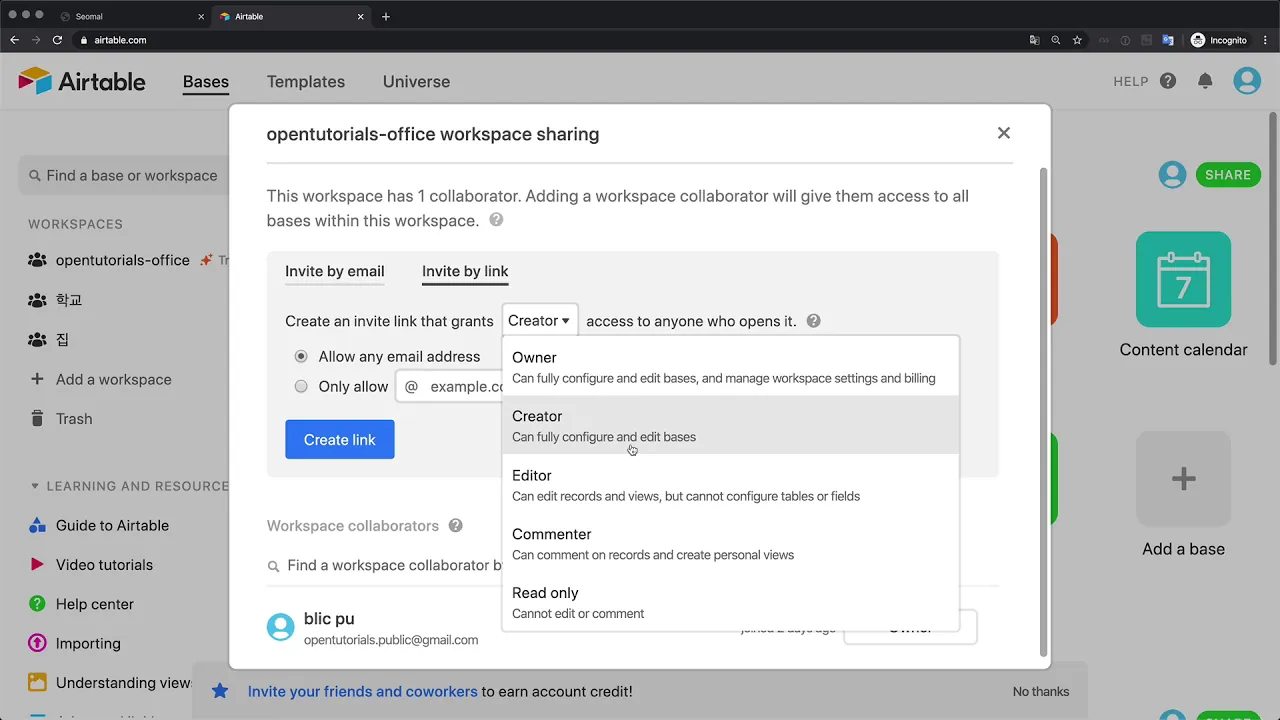Click the browser back arrow
This screenshot has width=1280, height=720.
tap(14, 40)
